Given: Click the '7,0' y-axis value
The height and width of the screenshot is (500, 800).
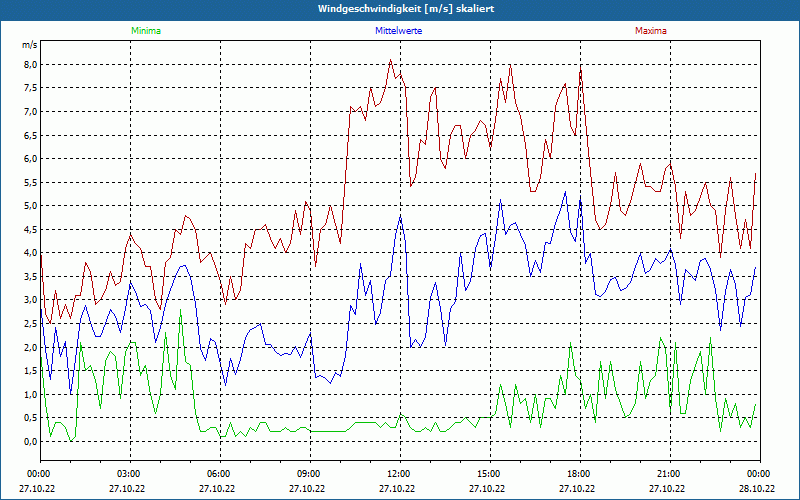Looking at the screenshot, I should coord(30,111).
